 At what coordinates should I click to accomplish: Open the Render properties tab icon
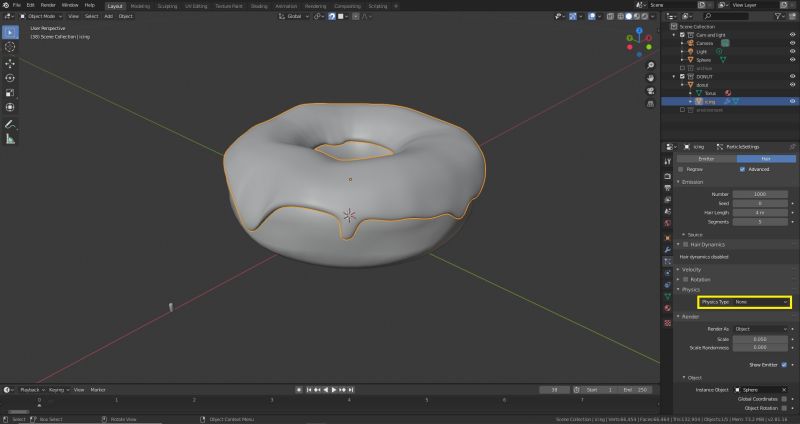667,176
